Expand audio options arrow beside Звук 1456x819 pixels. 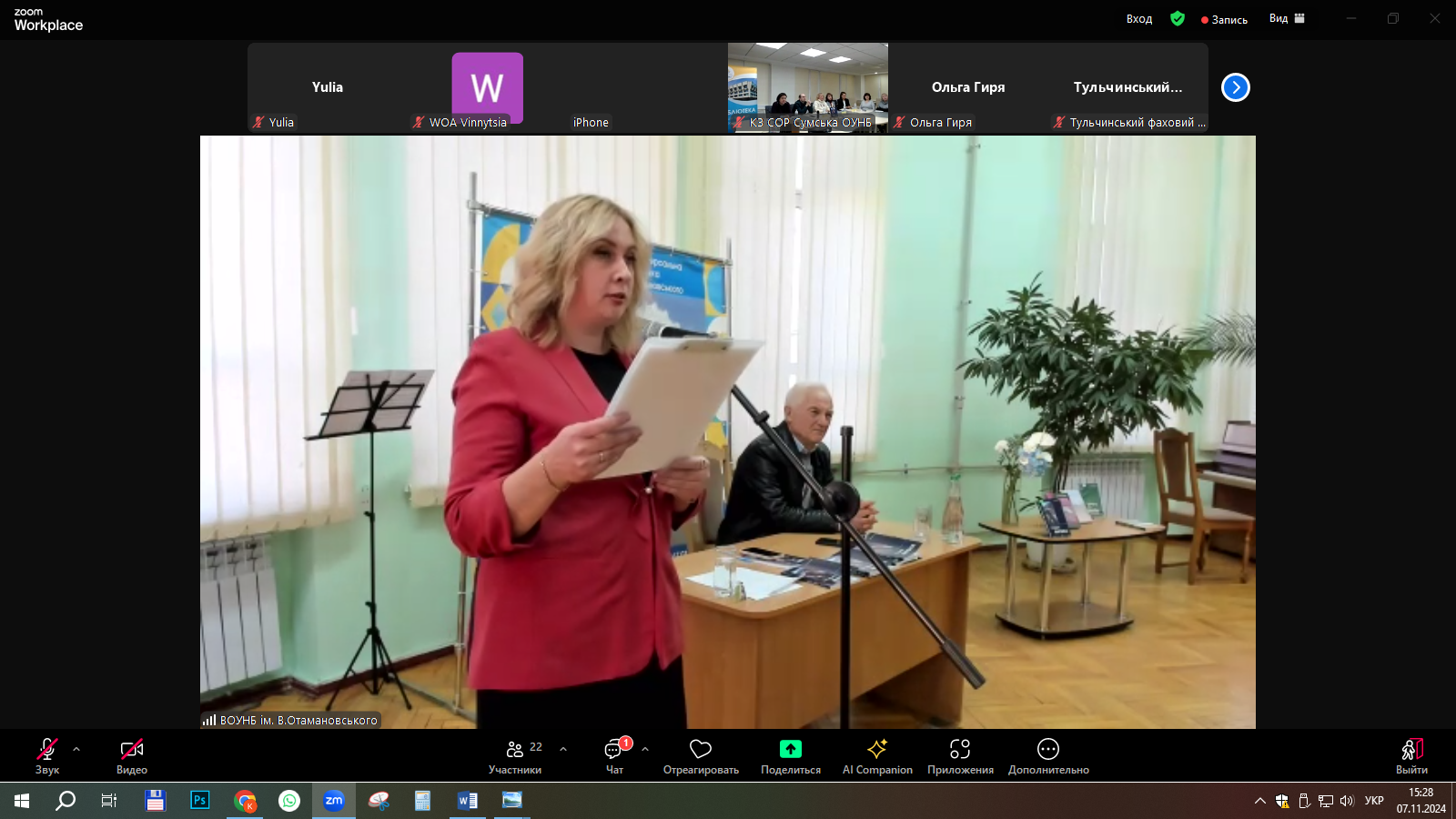(x=76, y=749)
